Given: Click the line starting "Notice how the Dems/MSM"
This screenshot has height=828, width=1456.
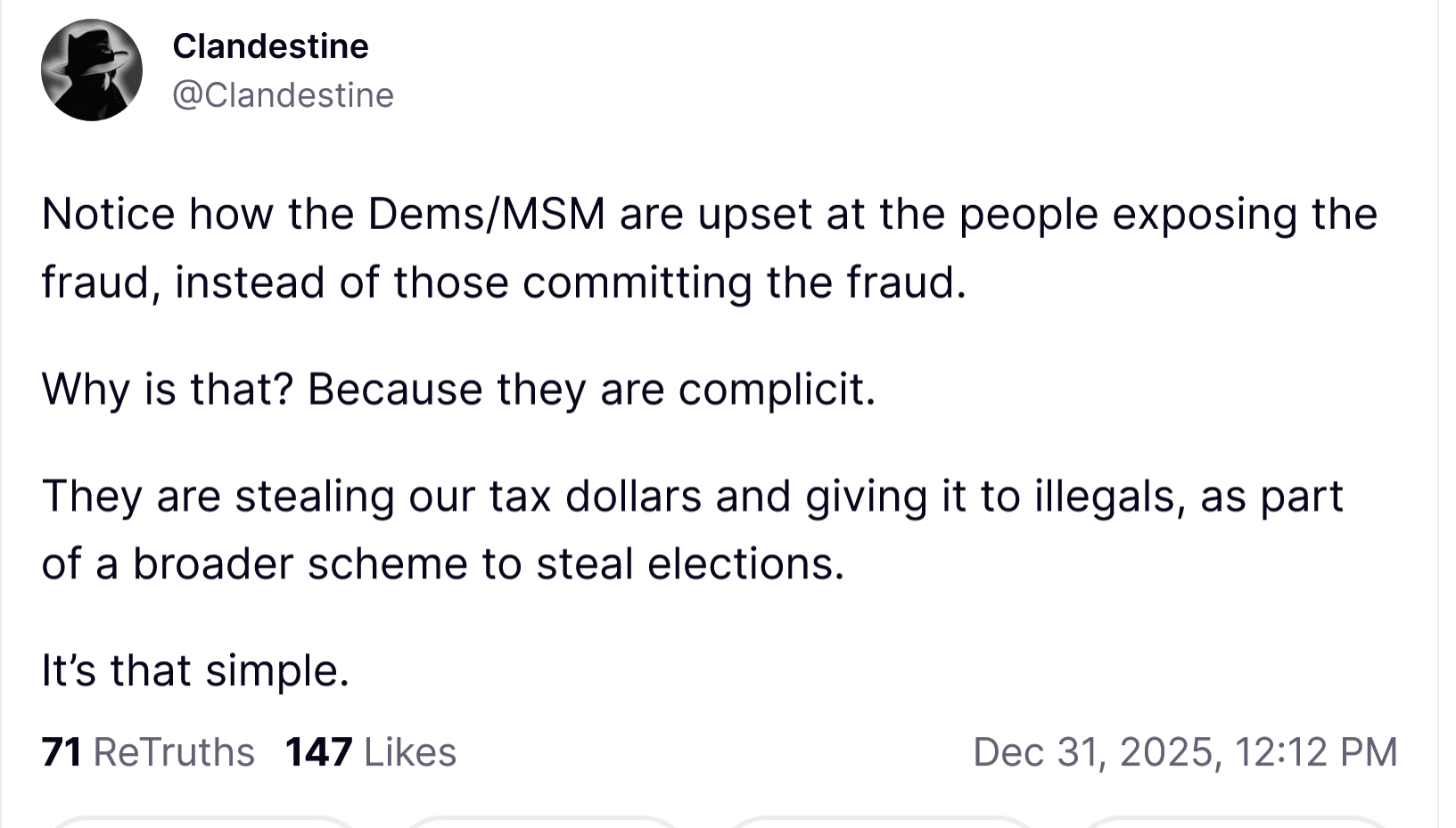Looking at the screenshot, I should pyautogui.click(x=709, y=215).
